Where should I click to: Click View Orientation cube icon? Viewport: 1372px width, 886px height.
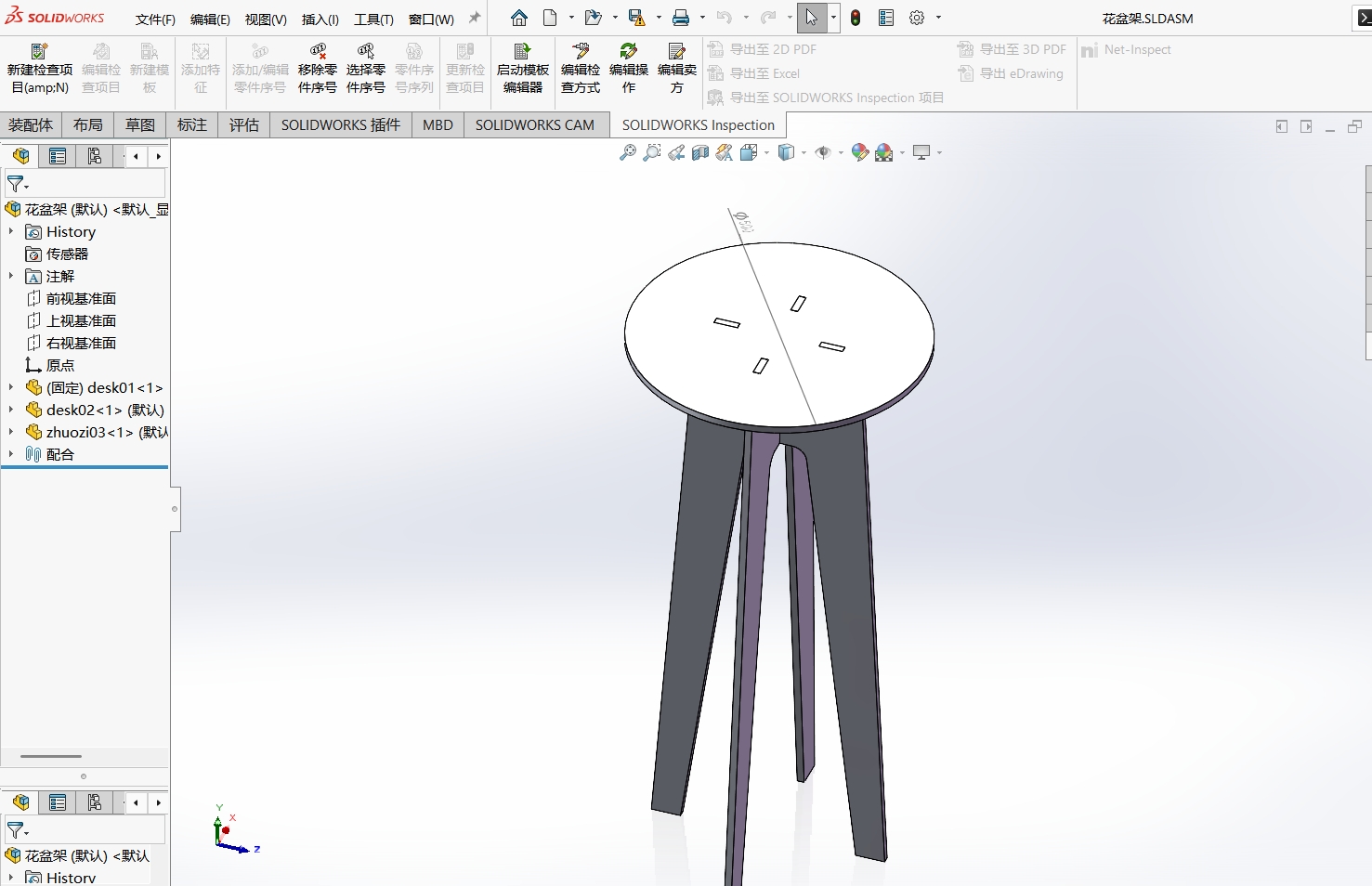click(x=749, y=152)
